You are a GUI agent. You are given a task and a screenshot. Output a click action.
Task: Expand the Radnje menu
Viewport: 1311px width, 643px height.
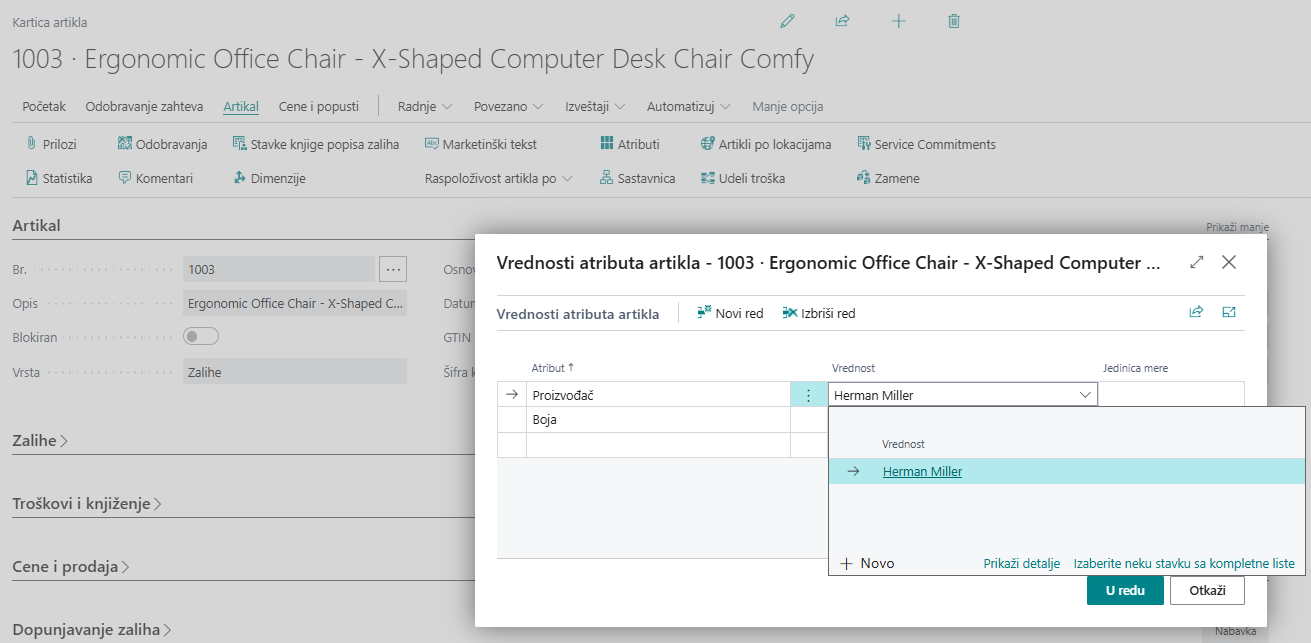pyautogui.click(x=425, y=106)
